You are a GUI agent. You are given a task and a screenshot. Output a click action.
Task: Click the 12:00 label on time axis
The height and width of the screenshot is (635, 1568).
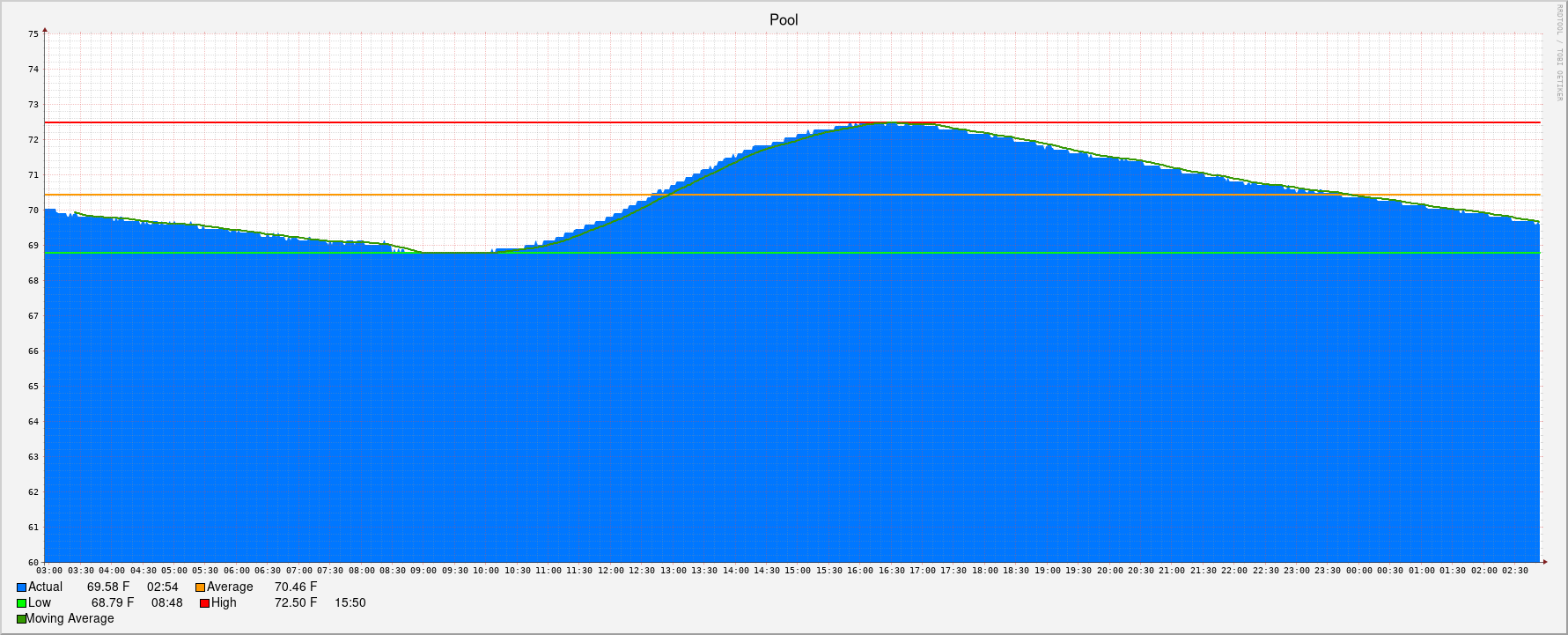coord(610,571)
